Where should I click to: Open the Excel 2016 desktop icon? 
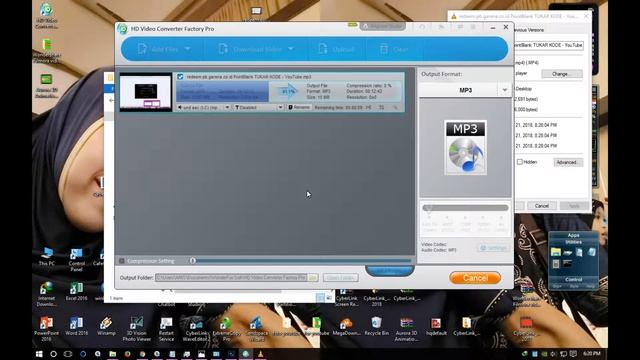[76, 291]
